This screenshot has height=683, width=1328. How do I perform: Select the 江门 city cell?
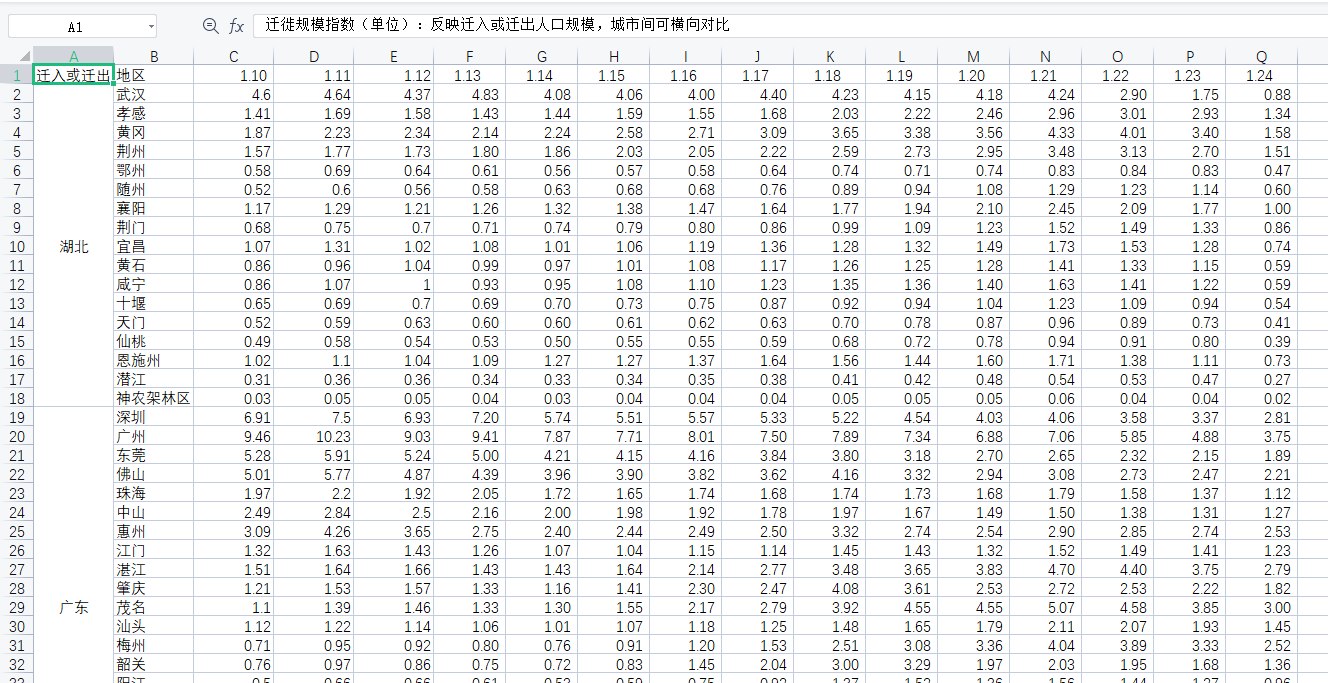pyautogui.click(x=154, y=550)
